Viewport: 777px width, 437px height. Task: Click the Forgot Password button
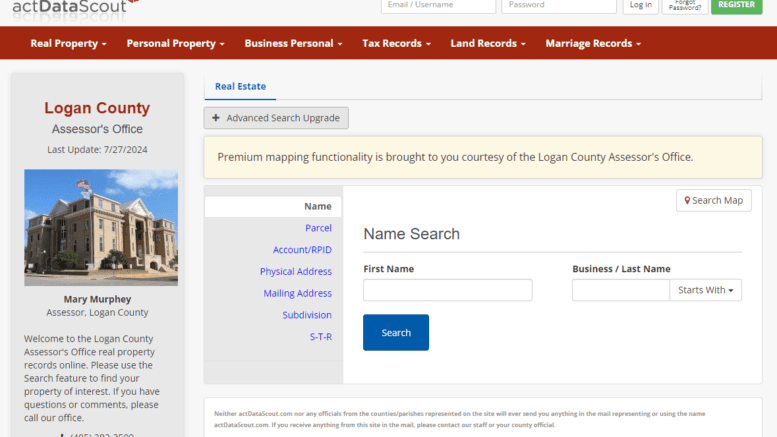[x=685, y=5]
